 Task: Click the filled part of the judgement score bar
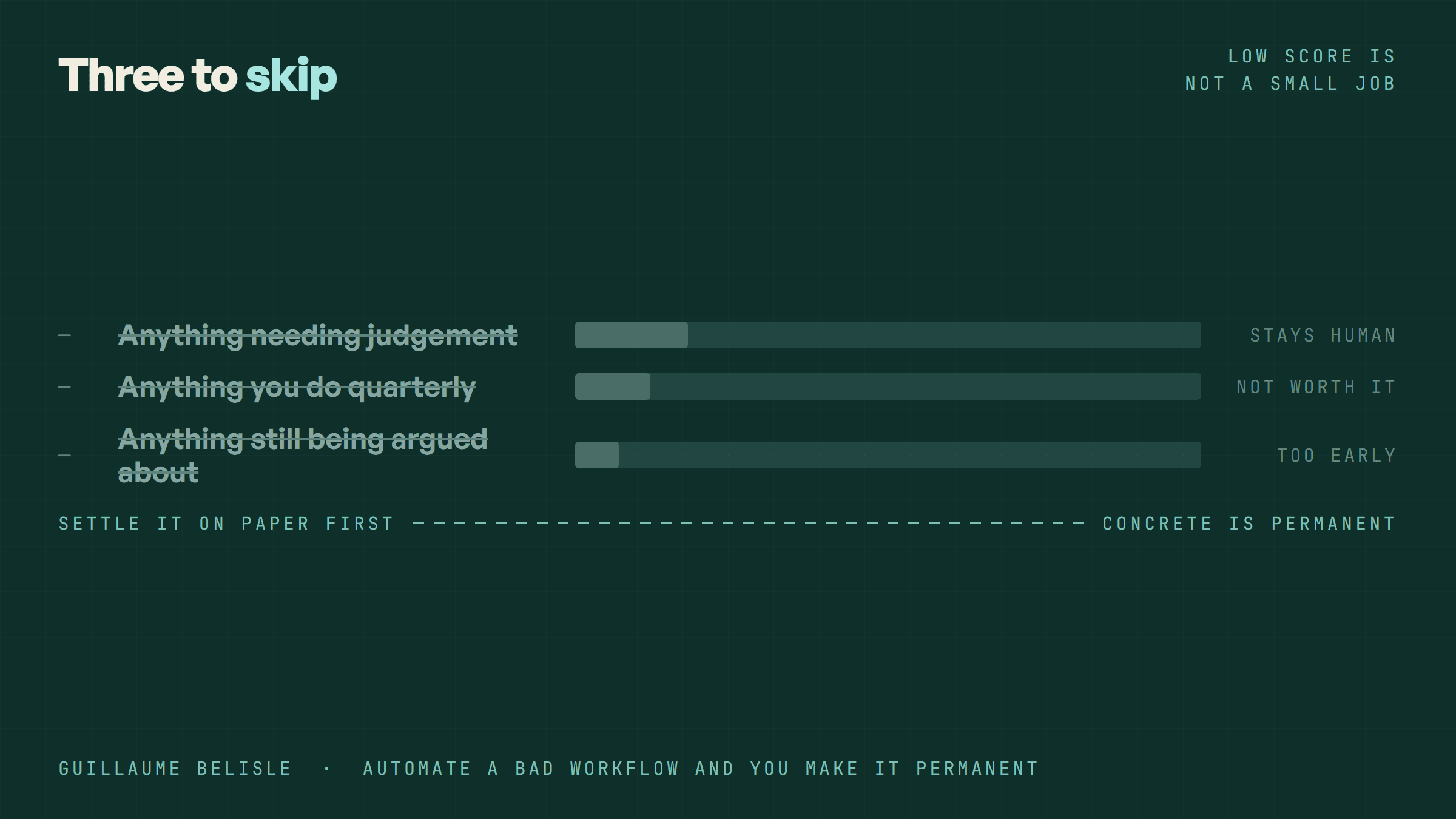pyautogui.click(x=632, y=335)
